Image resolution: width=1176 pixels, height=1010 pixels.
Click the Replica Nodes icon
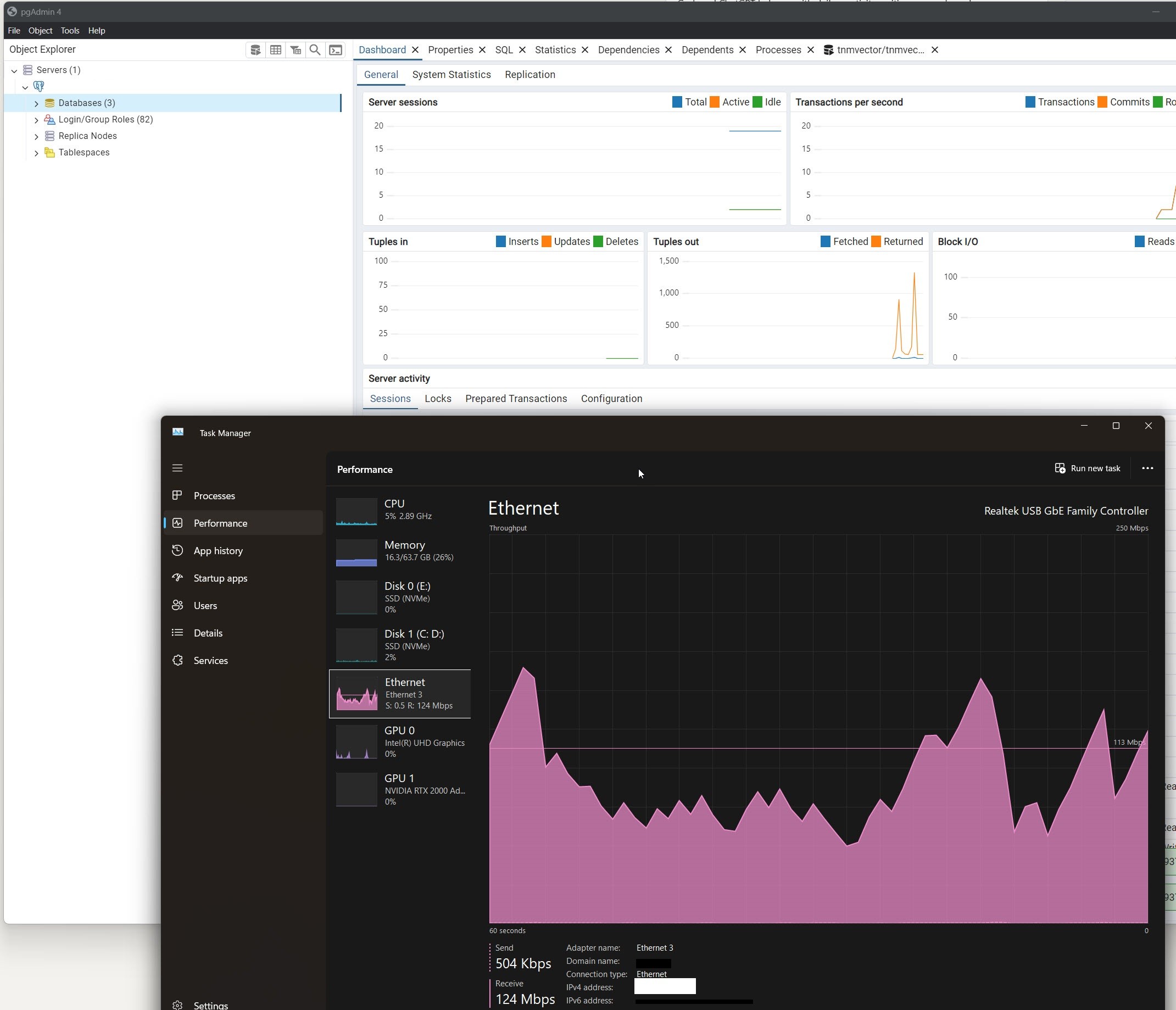pos(49,136)
